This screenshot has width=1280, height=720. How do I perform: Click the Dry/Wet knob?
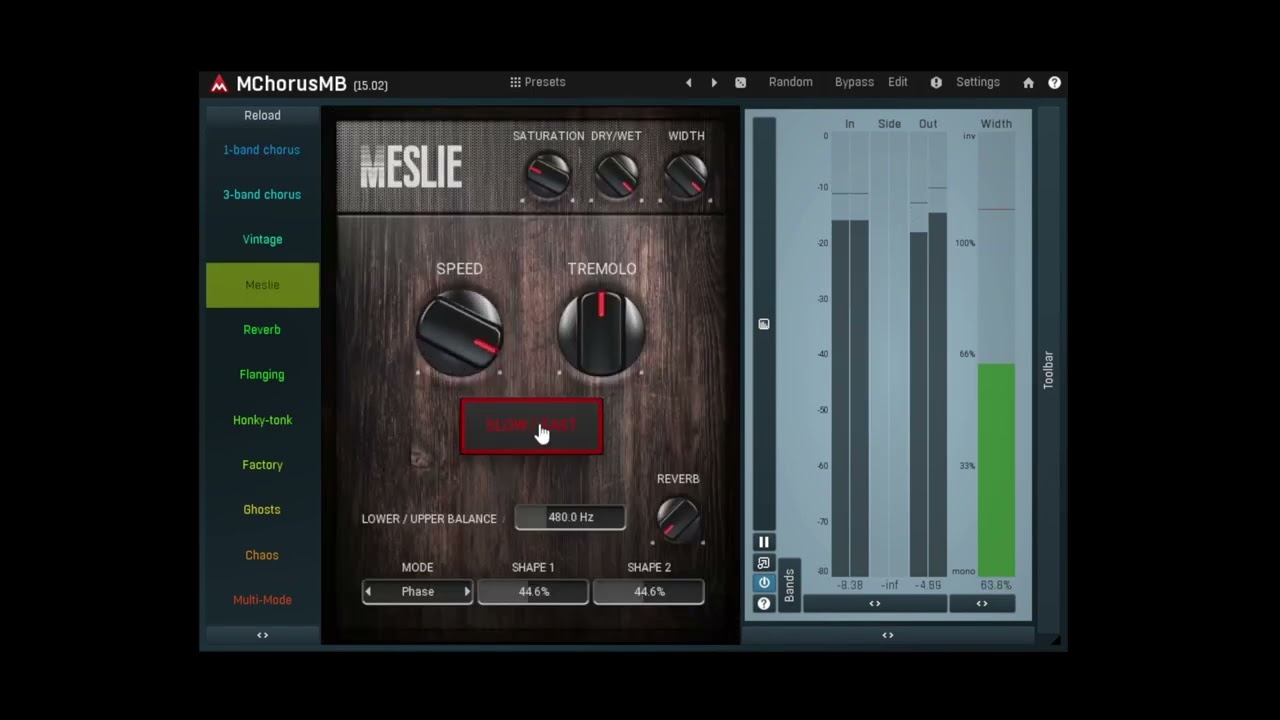pyautogui.click(x=616, y=176)
